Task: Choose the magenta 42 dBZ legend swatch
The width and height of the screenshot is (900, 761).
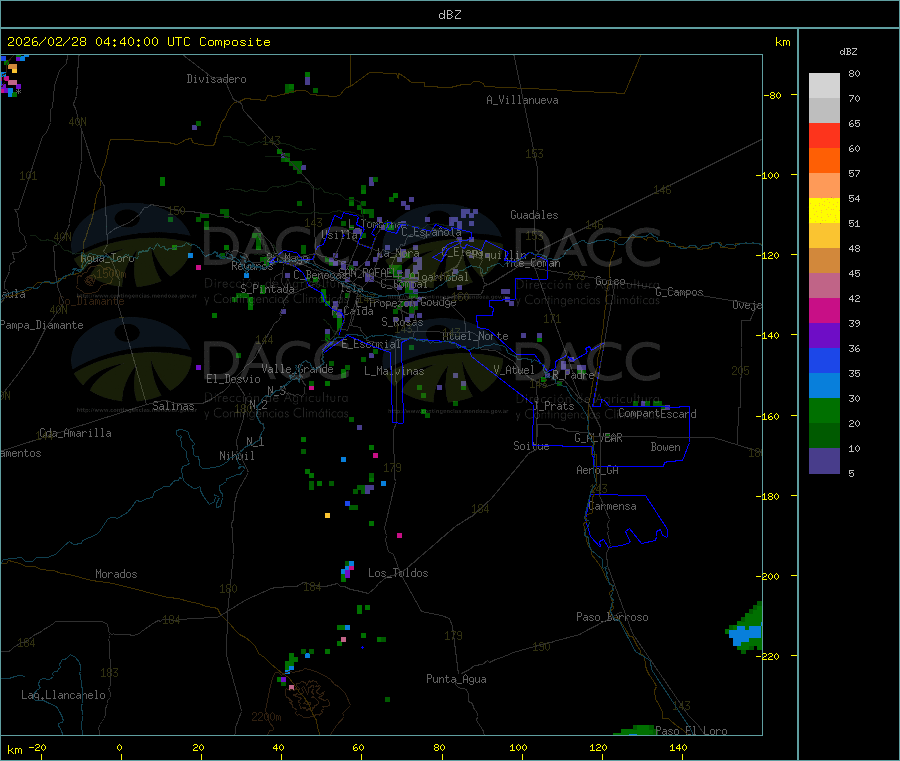Action: point(824,310)
